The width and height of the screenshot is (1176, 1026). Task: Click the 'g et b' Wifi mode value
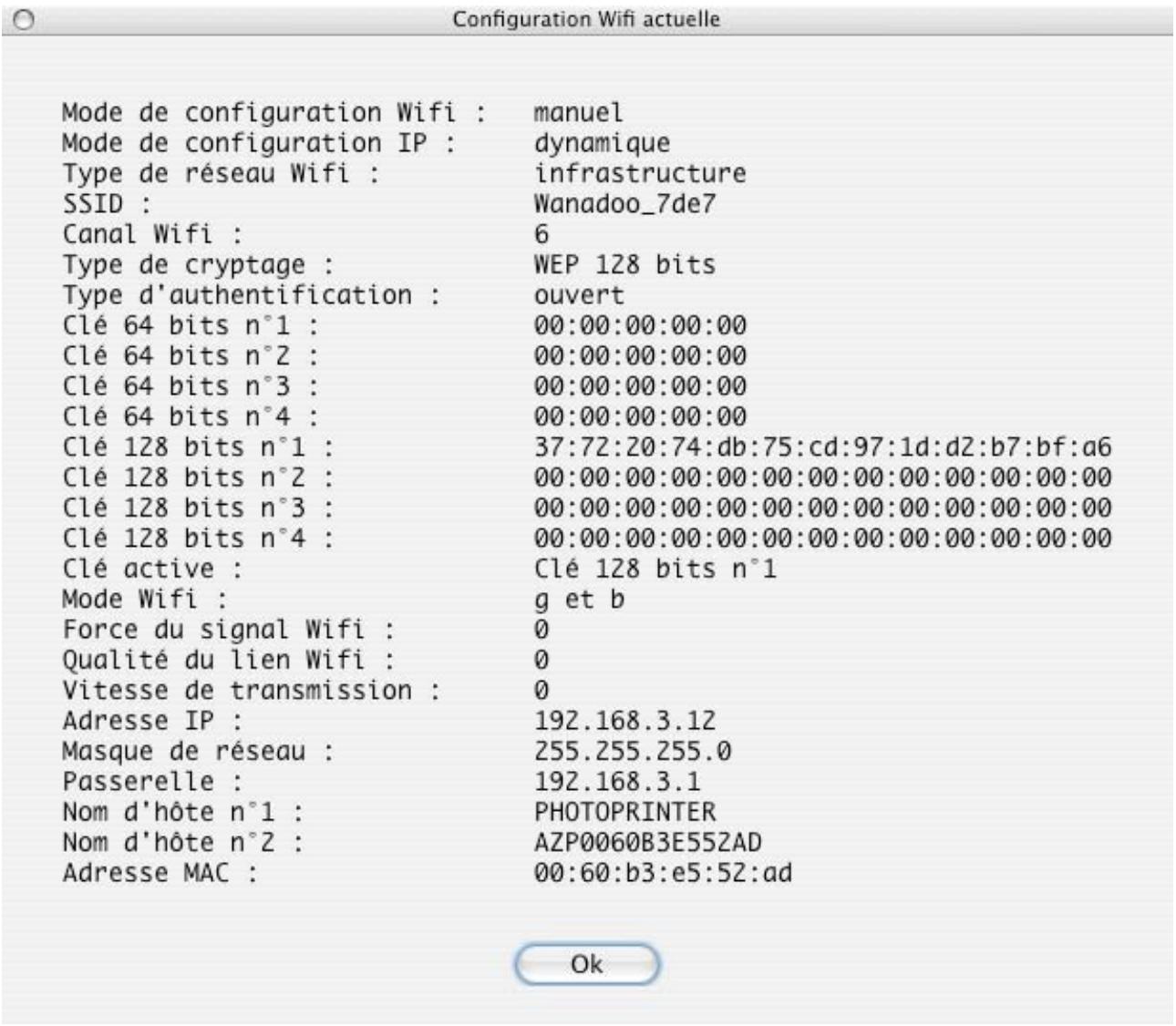[x=579, y=600]
